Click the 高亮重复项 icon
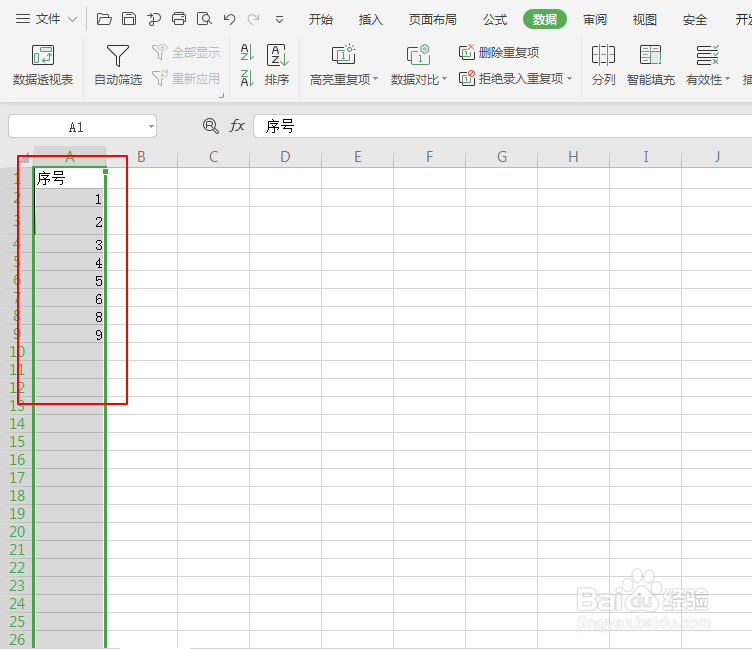The height and width of the screenshot is (649, 752). pyautogui.click(x=343, y=55)
